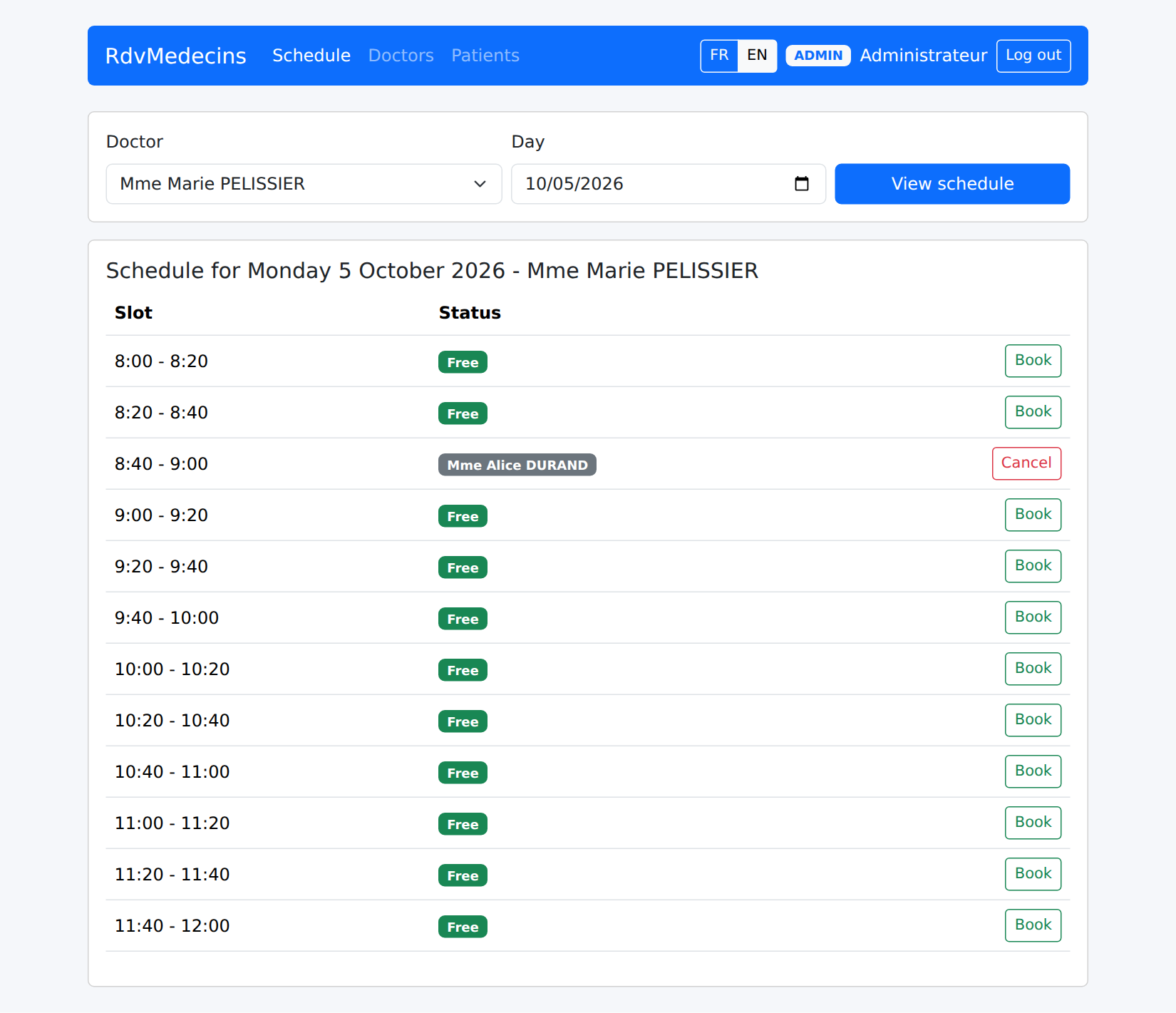Go to the Schedule nav item
1176x1013 pixels.
[311, 56]
